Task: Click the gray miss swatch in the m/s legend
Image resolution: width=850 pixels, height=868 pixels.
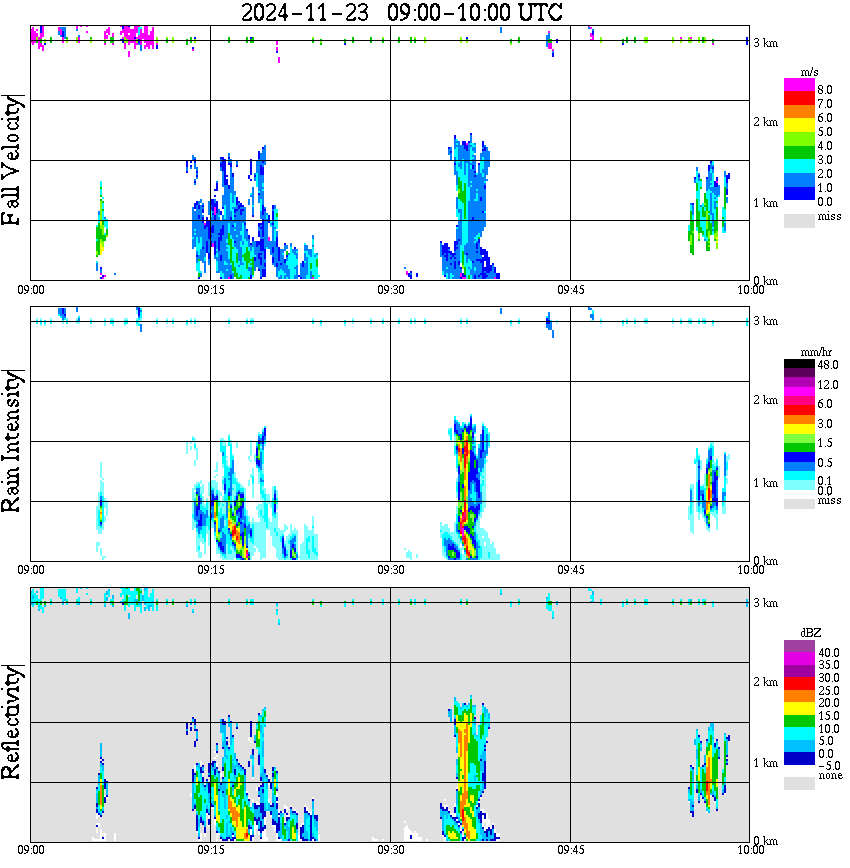Action: tap(799, 220)
